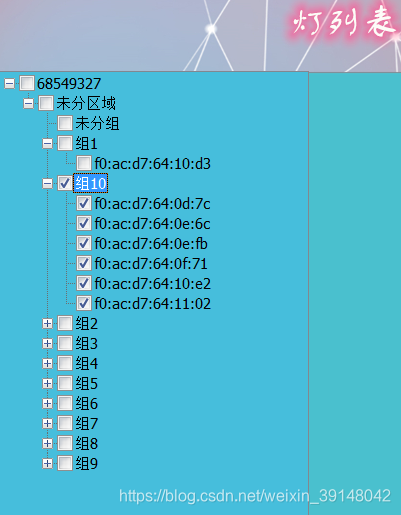This screenshot has height=515, width=401.
Task: Check the 组6 checkbox
Action: 65,403
